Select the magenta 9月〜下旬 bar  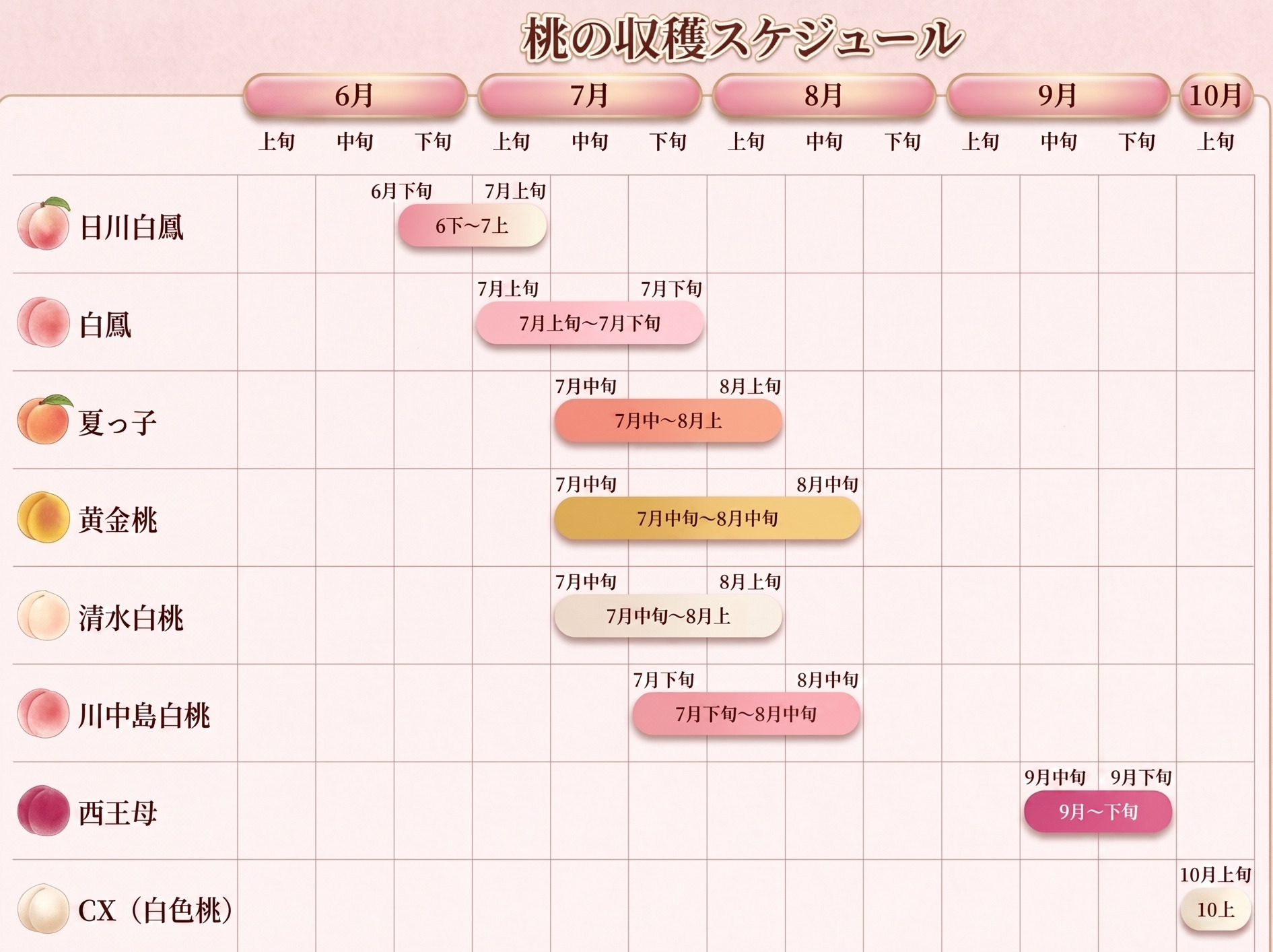(1098, 811)
